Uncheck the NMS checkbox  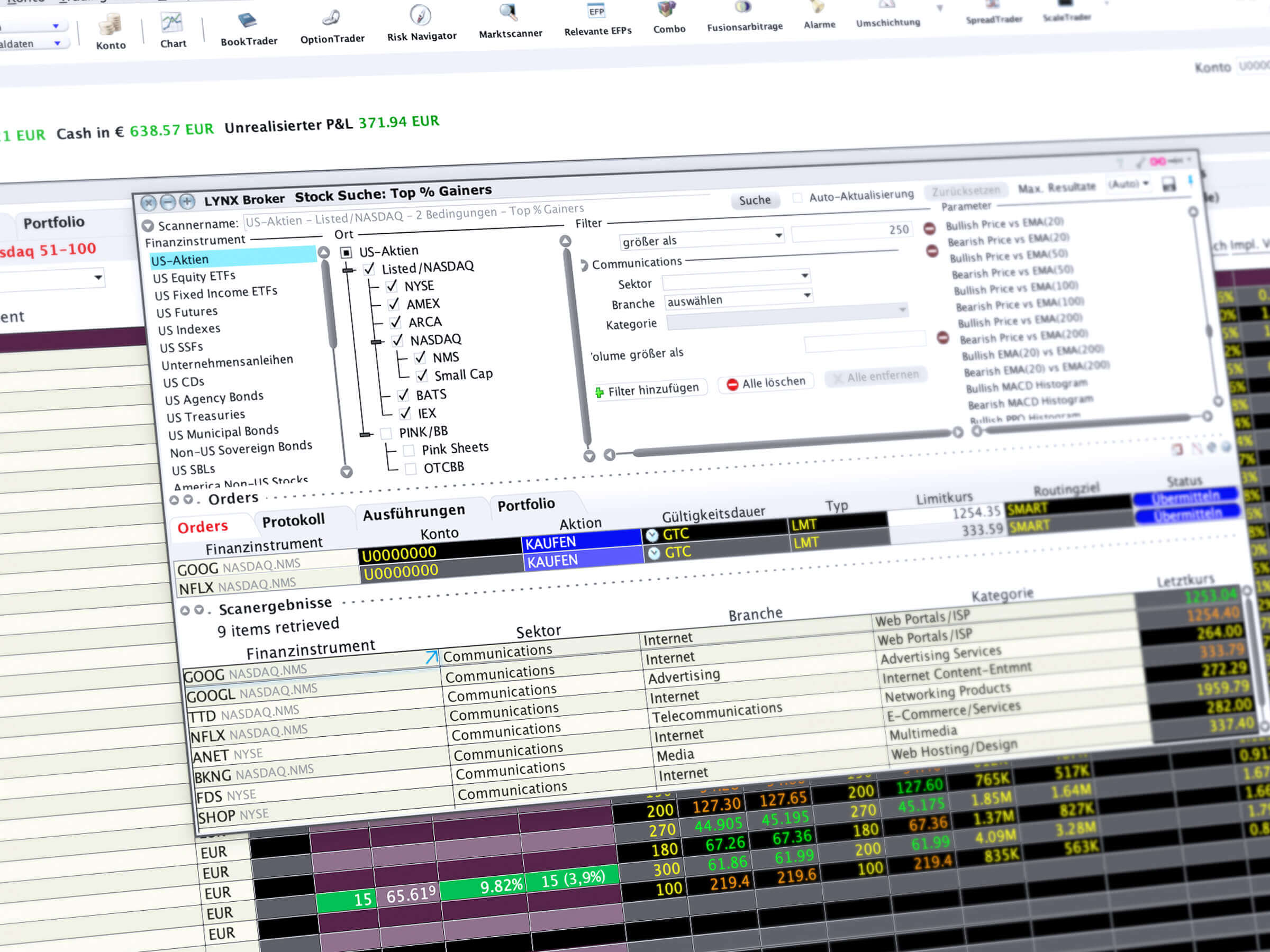coord(420,358)
